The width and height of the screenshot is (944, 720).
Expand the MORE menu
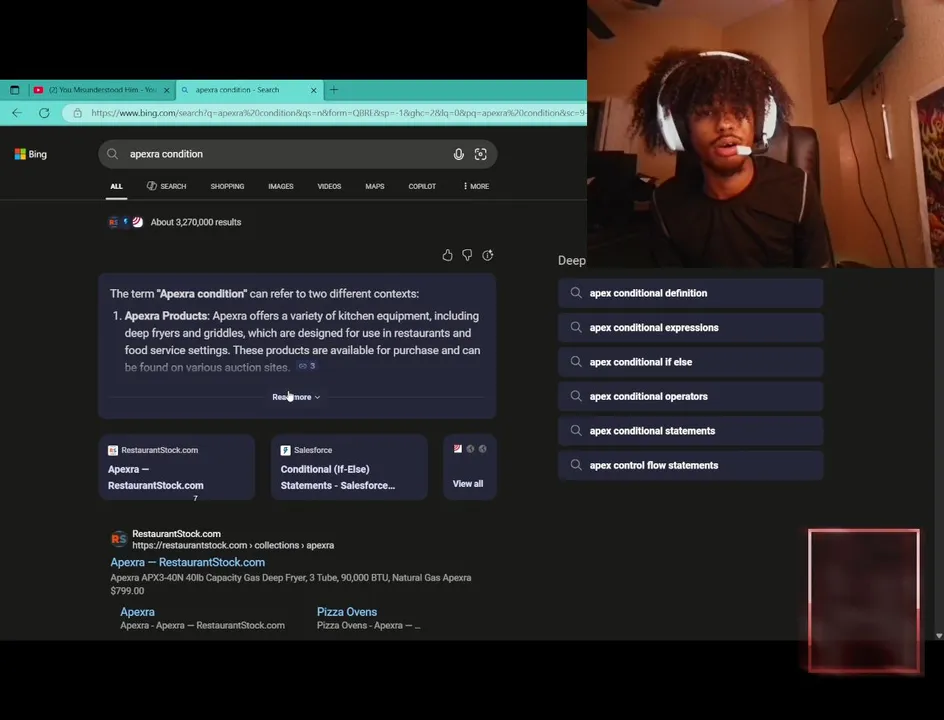(x=476, y=187)
